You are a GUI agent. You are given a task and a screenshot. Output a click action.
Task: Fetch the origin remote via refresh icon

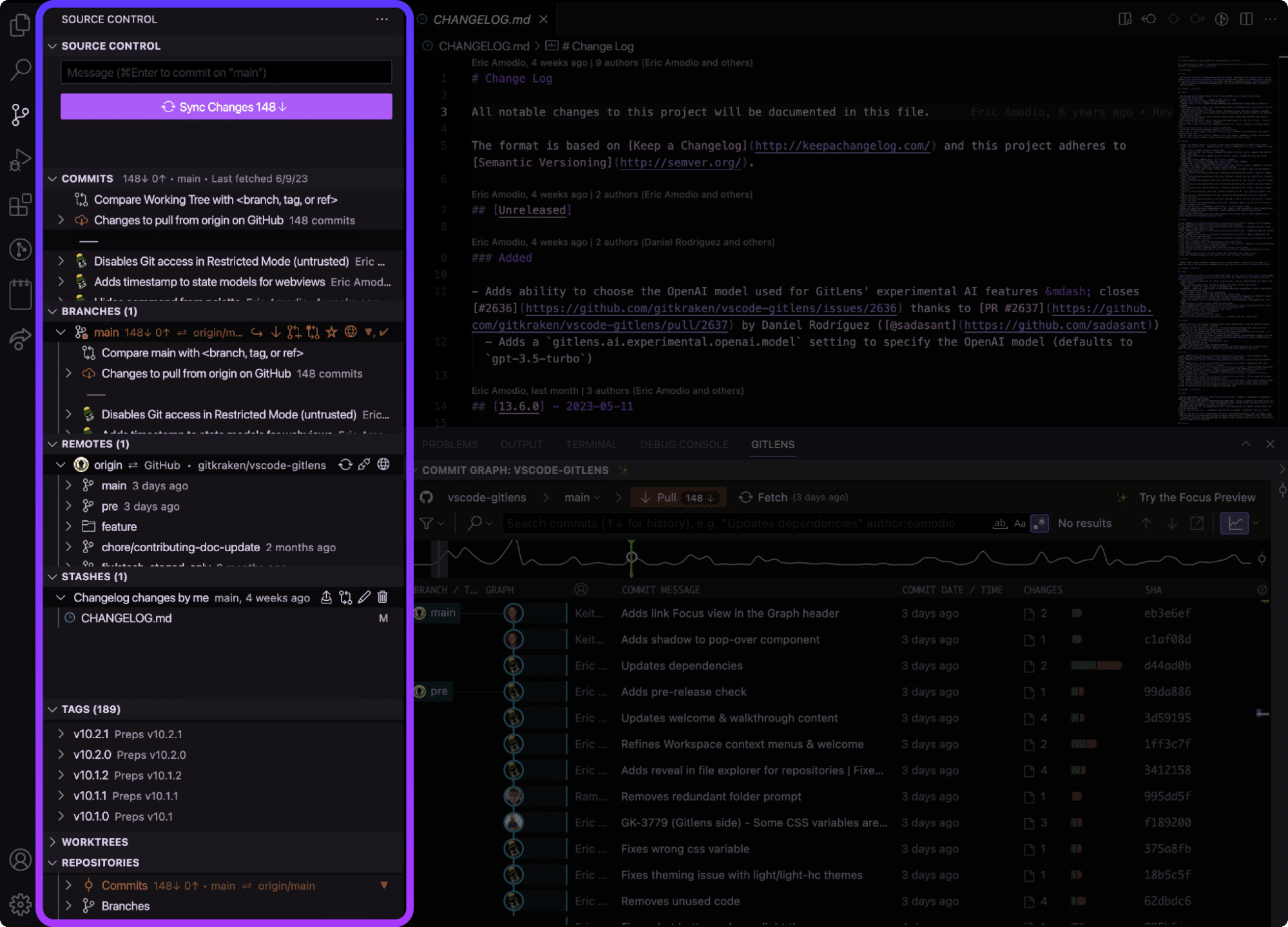coord(345,465)
